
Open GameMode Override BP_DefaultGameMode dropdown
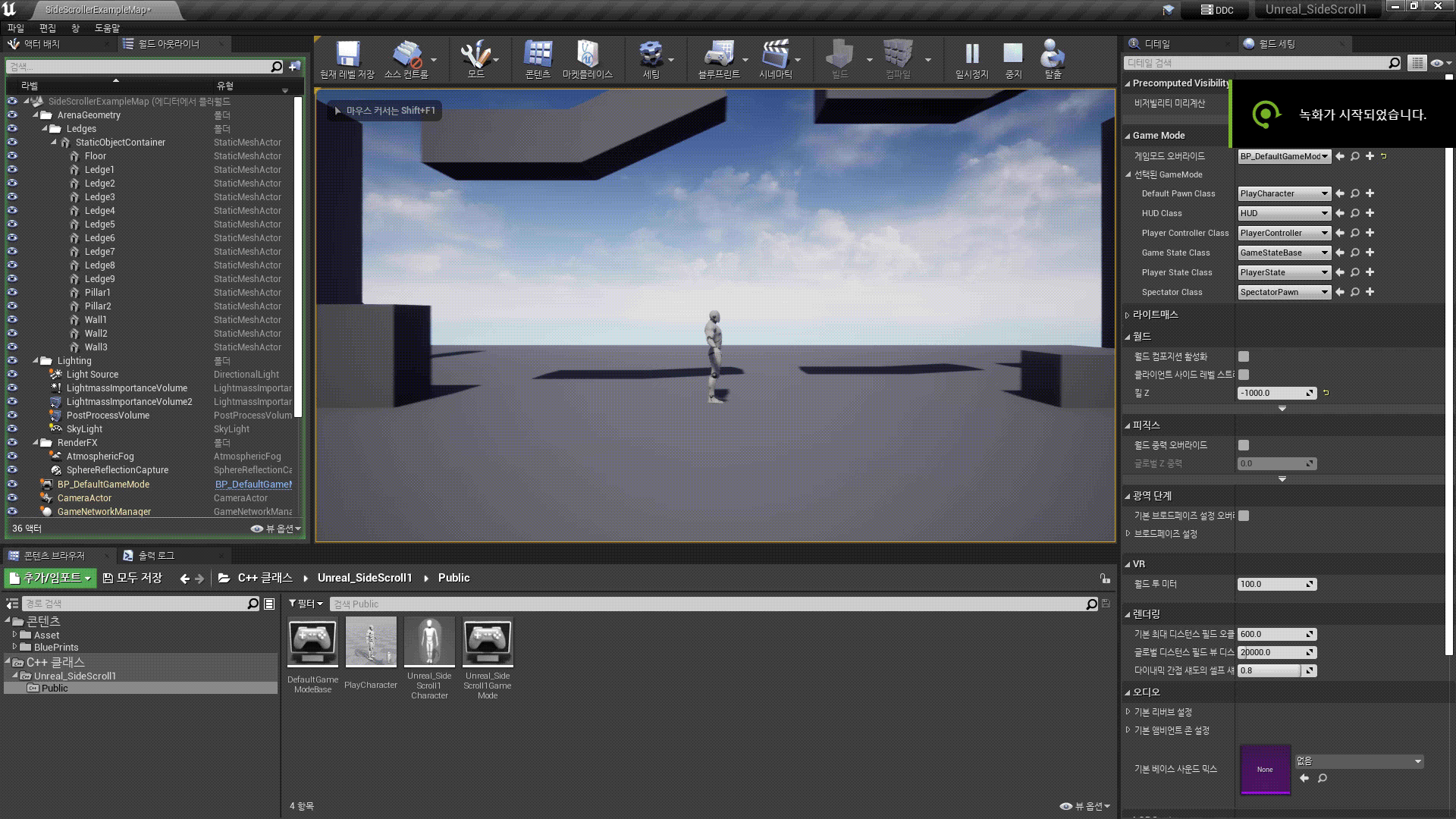pos(1284,156)
